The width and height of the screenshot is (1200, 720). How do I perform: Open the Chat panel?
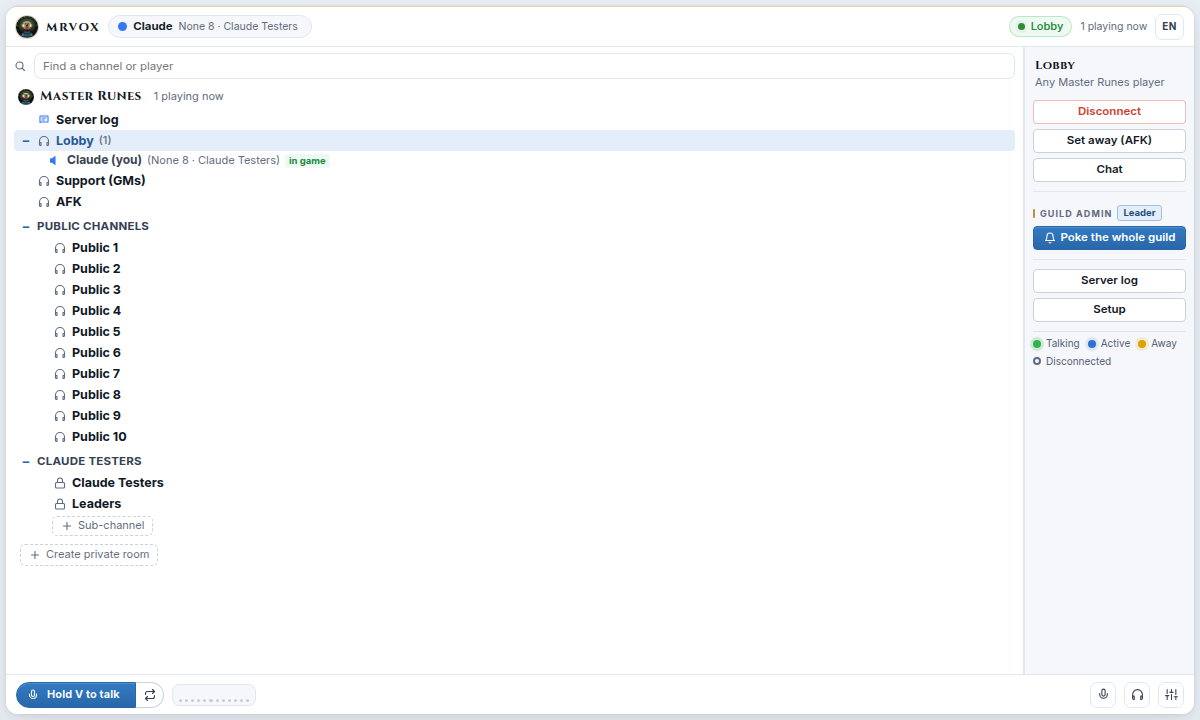click(1109, 170)
